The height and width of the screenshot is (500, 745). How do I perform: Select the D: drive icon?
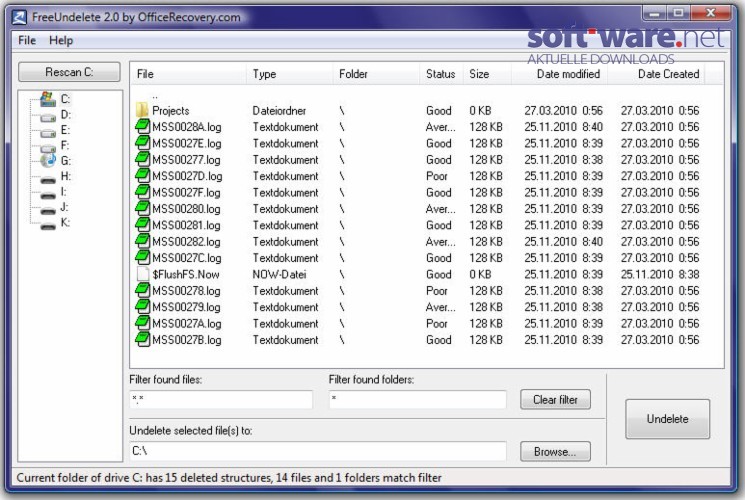[x=48, y=117]
